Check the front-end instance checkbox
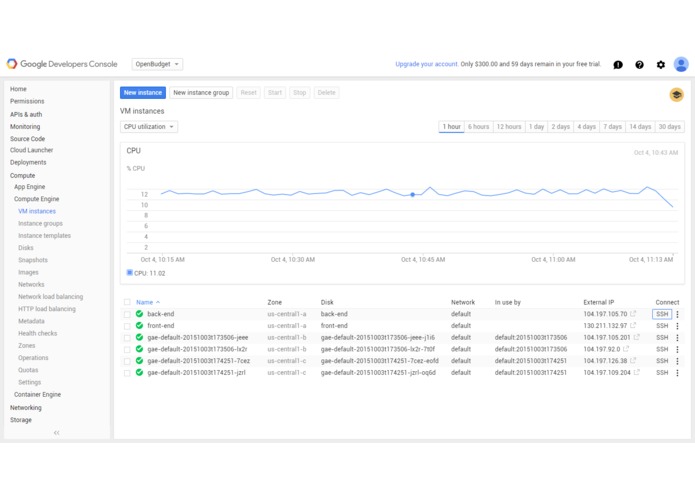The width and height of the screenshot is (695, 494). pos(127,326)
